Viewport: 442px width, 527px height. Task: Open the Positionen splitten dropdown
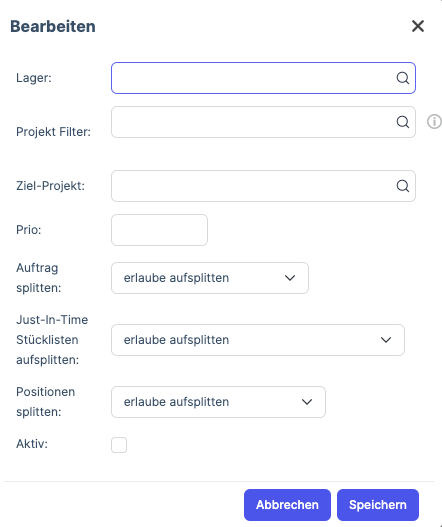pyautogui.click(x=218, y=402)
